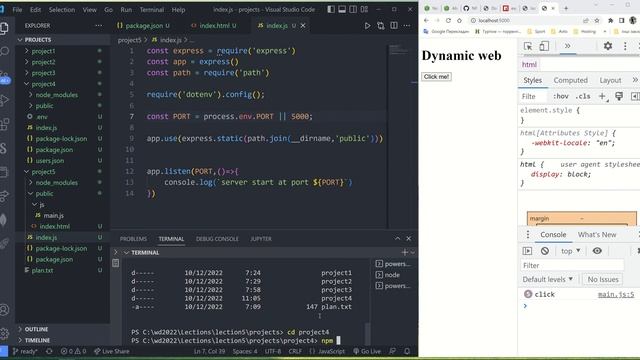The image size is (640, 360).
Task: Toggle .cls element classes panel
Action: (x=583, y=96)
